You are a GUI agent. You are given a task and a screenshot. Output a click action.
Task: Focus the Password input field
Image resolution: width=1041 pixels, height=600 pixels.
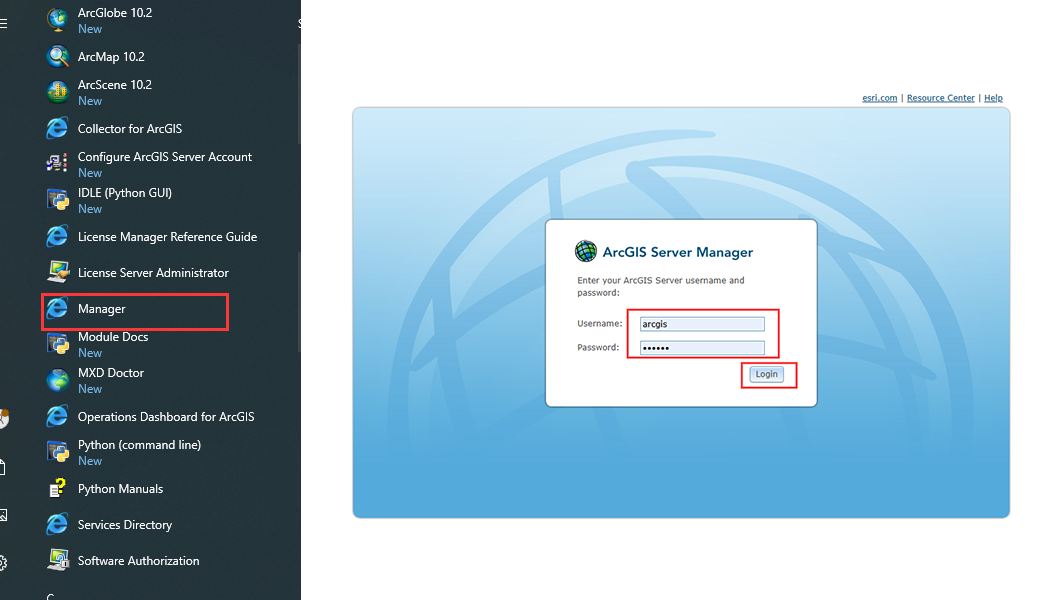pos(702,348)
